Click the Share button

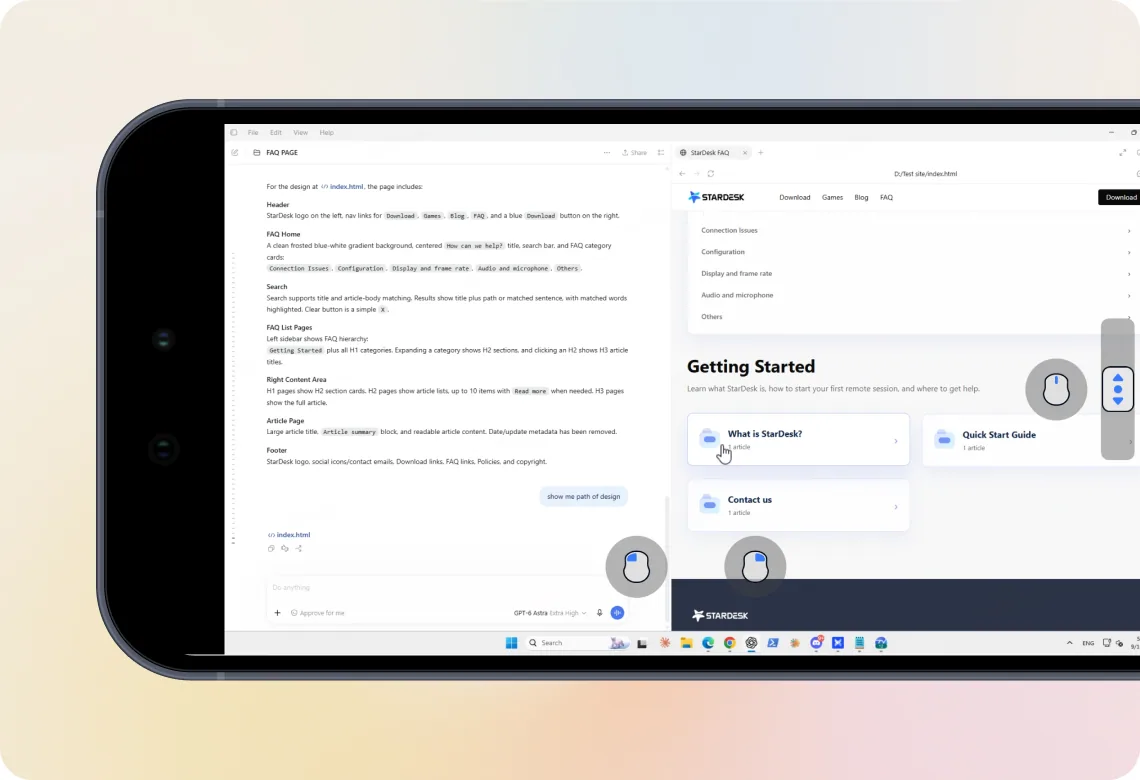pyautogui.click(x=635, y=153)
